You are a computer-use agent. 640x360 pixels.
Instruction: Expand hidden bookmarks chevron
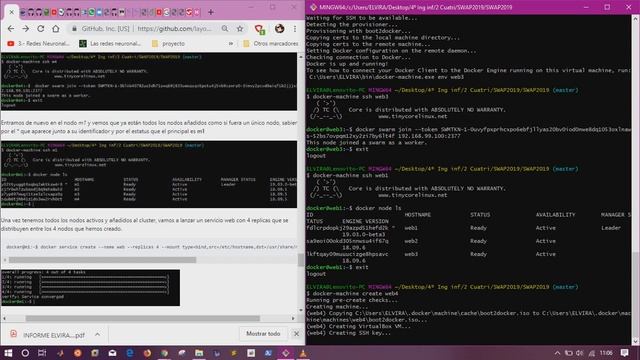coord(231,43)
